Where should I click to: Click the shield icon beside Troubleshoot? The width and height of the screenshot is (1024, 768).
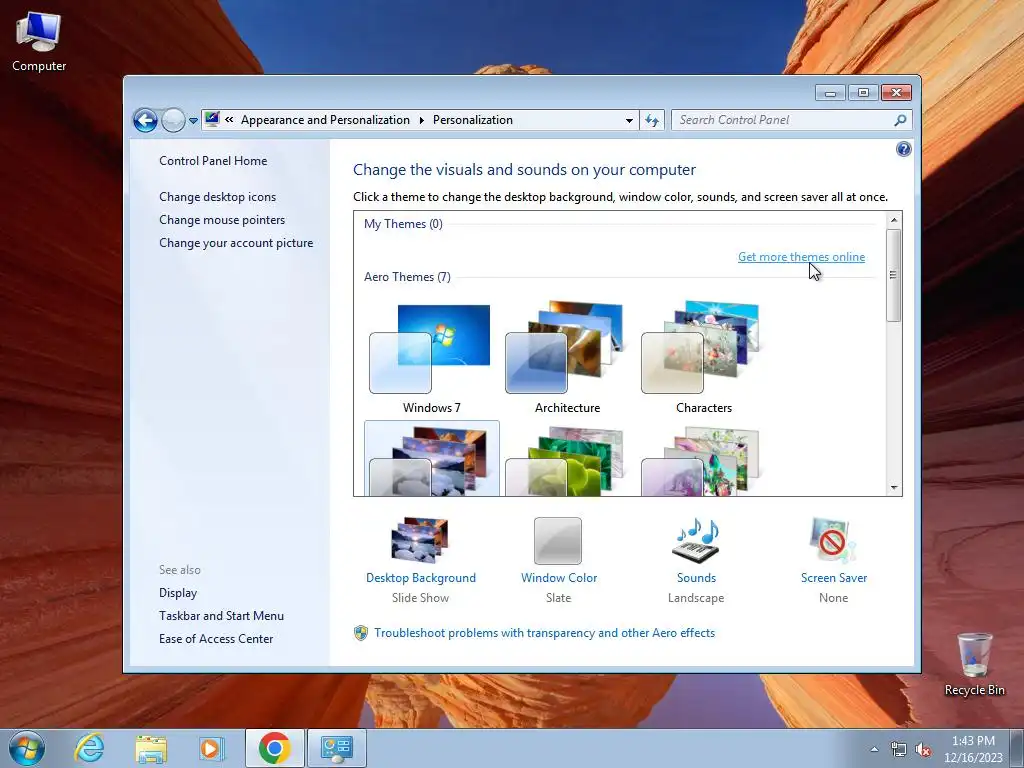[360, 633]
